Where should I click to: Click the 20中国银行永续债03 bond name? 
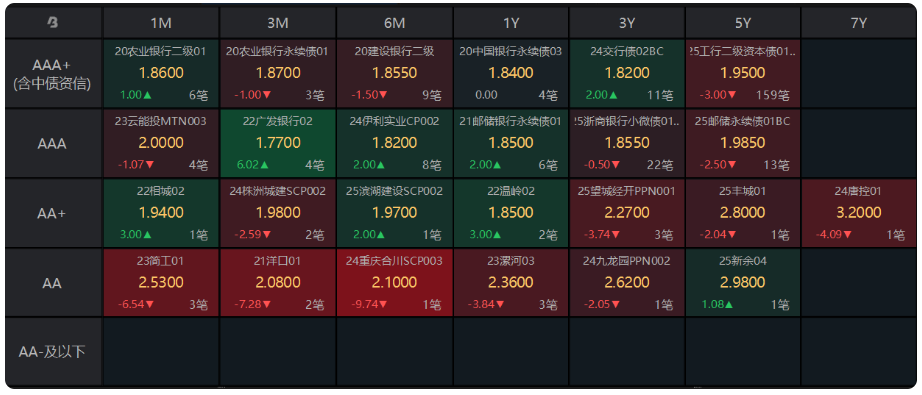coord(510,52)
